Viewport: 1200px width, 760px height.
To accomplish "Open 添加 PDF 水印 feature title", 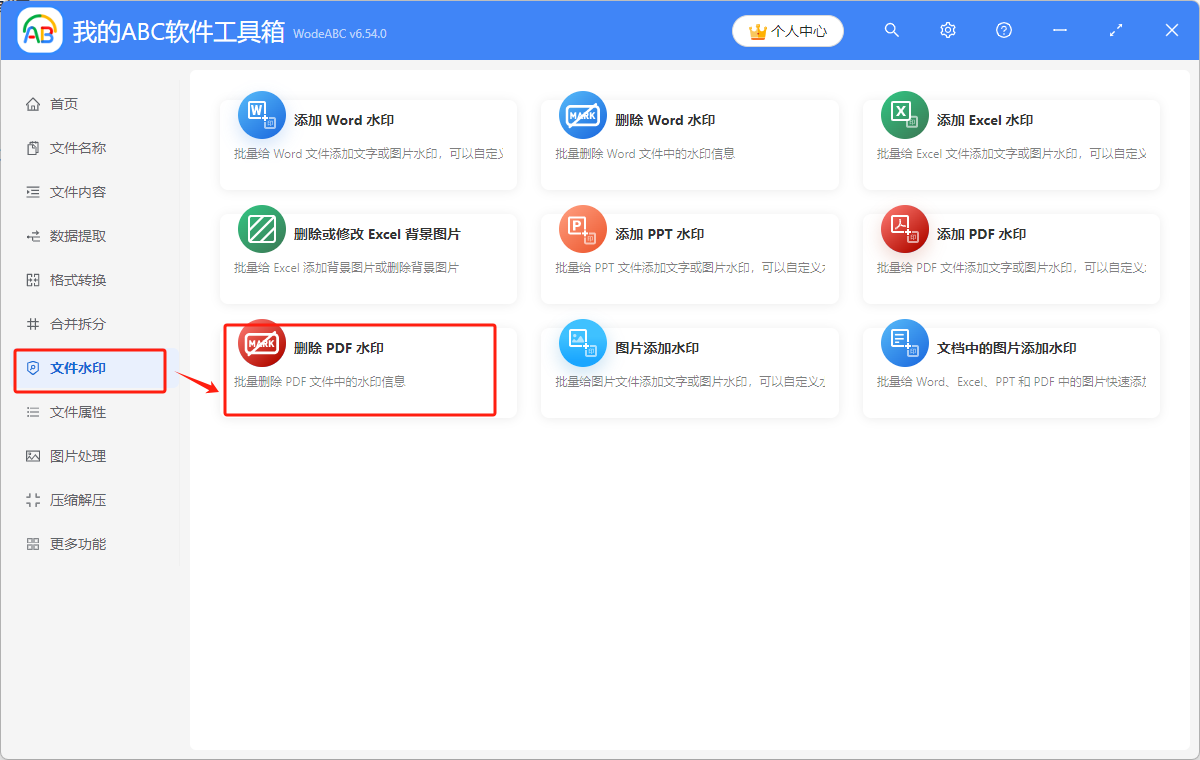I will click(x=981, y=234).
